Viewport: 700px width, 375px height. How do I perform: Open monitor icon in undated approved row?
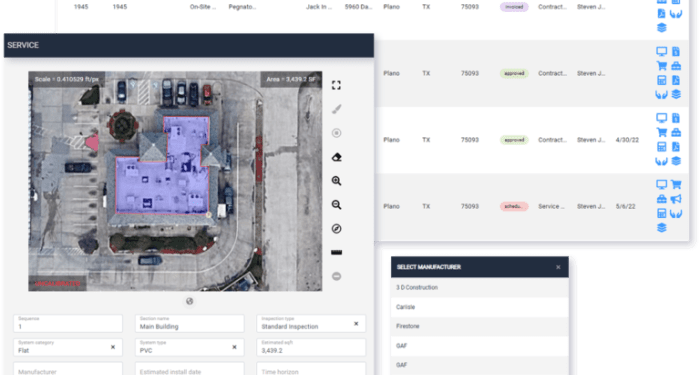662,52
